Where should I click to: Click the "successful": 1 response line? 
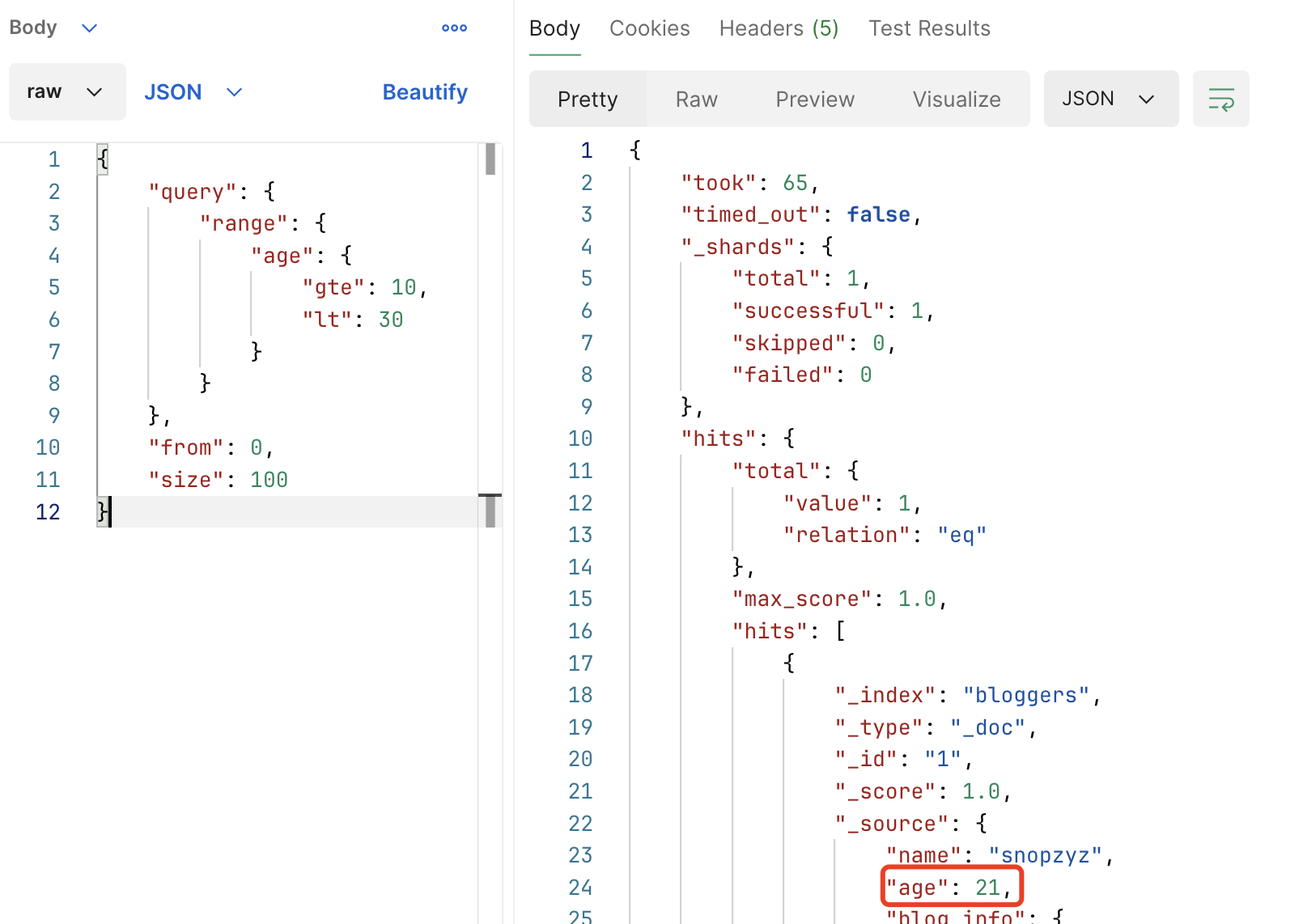coord(834,311)
